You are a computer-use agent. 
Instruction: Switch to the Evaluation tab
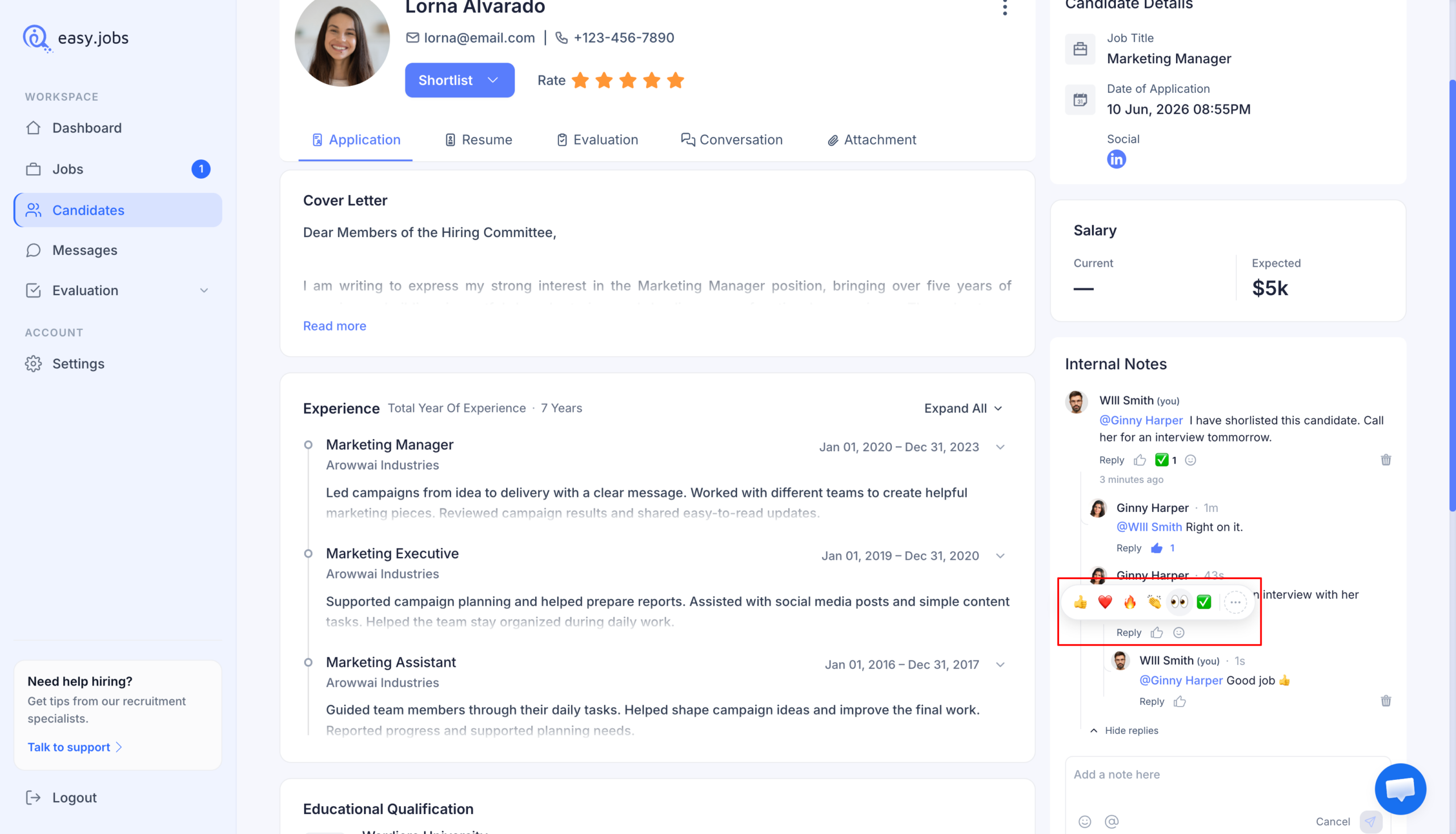click(597, 140)
